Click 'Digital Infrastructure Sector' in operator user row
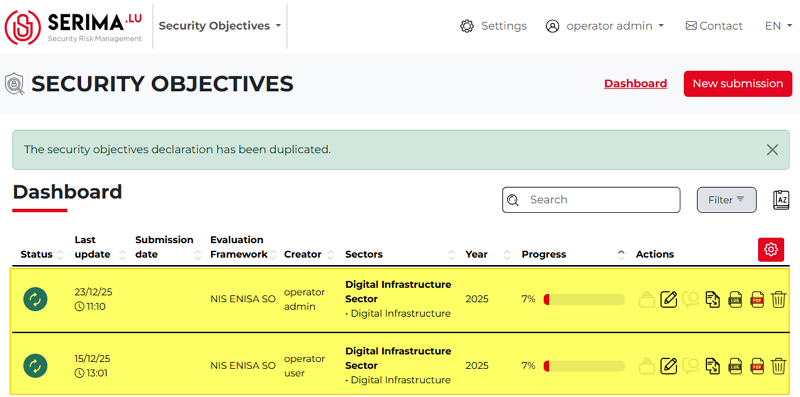 tap(398, 358)
